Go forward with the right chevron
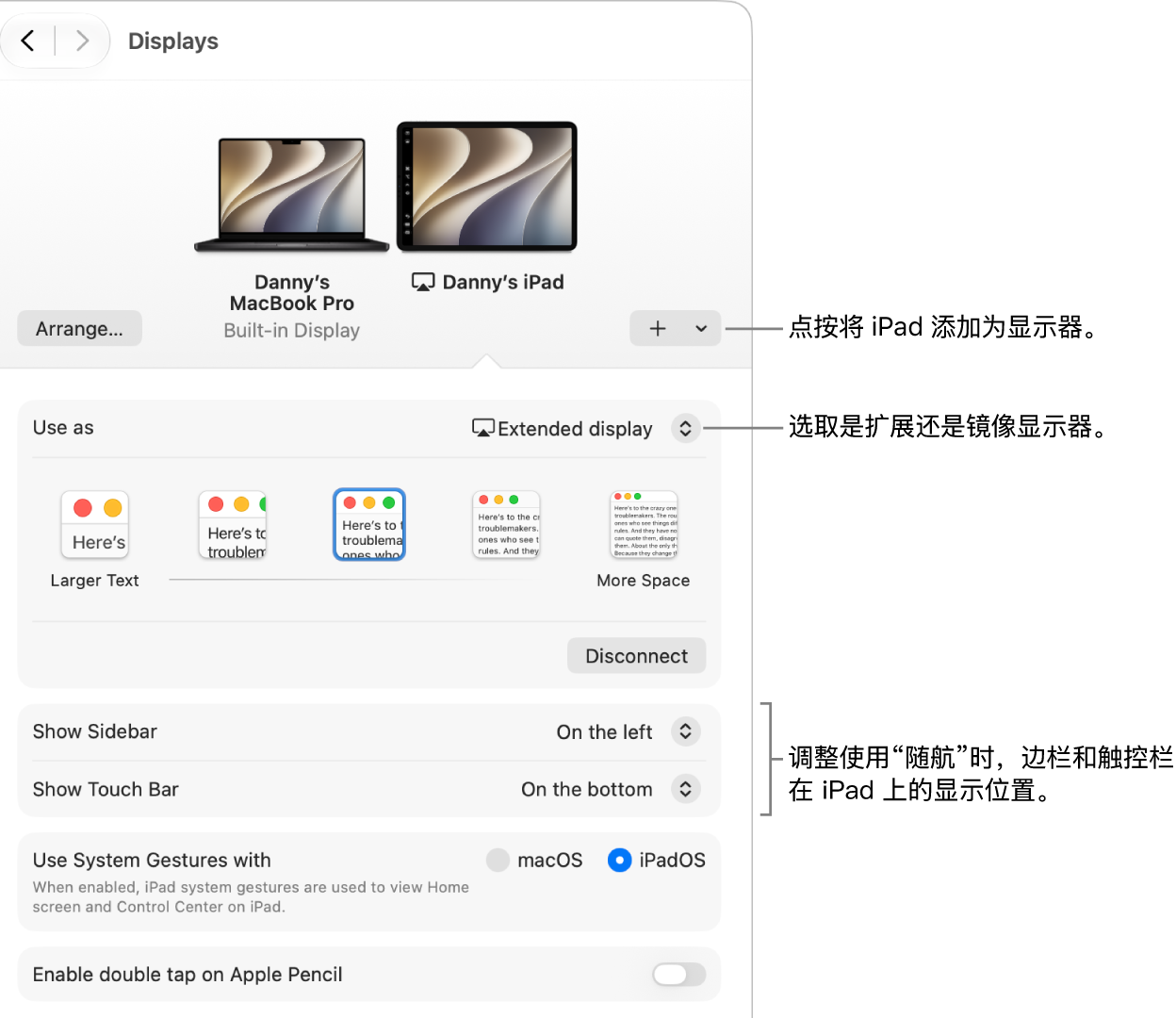The width and height of the screenshot is (1176, 1018). (x=82, y=41)
